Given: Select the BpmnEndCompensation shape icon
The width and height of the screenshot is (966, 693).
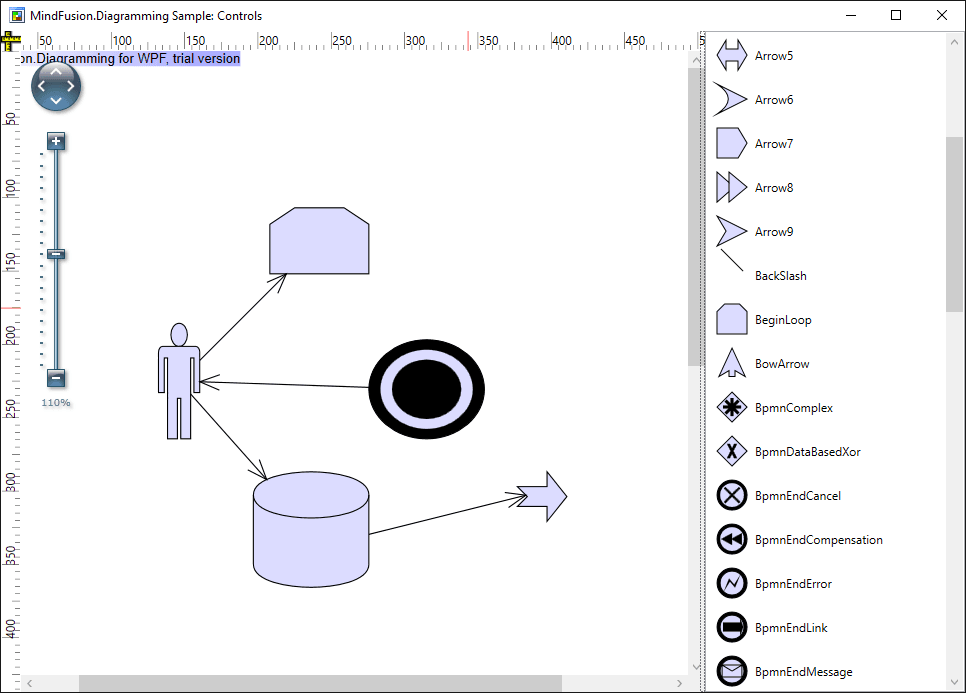Looking at the screenshot, I should [731, 540].
